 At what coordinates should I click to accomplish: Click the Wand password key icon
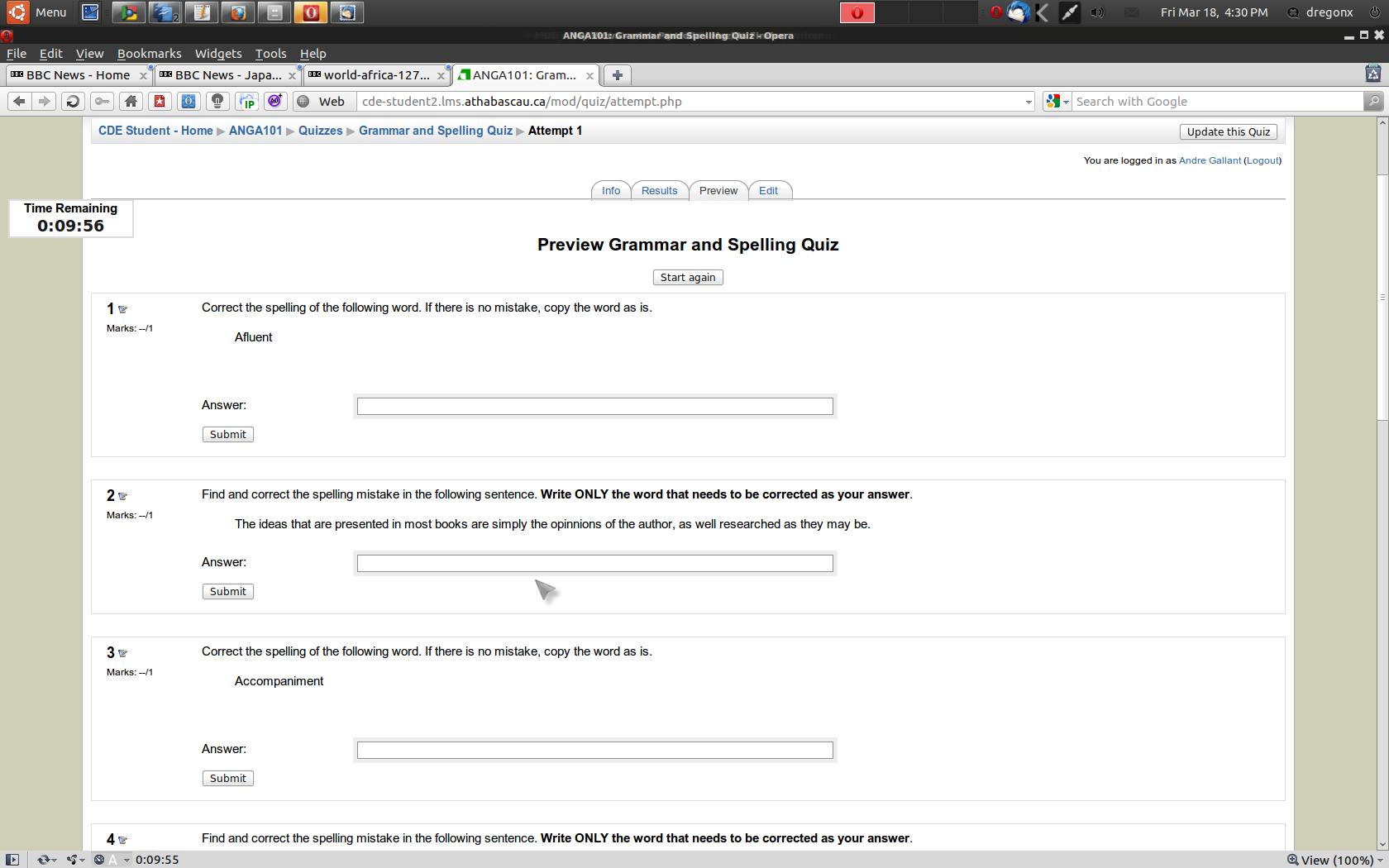point(102,101)
